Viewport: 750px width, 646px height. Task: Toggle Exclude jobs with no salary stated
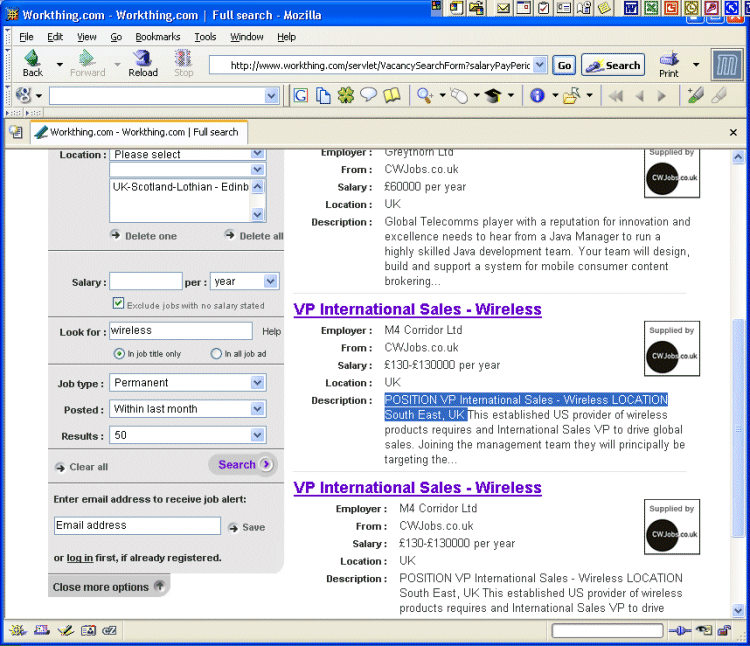click(118, 303)
